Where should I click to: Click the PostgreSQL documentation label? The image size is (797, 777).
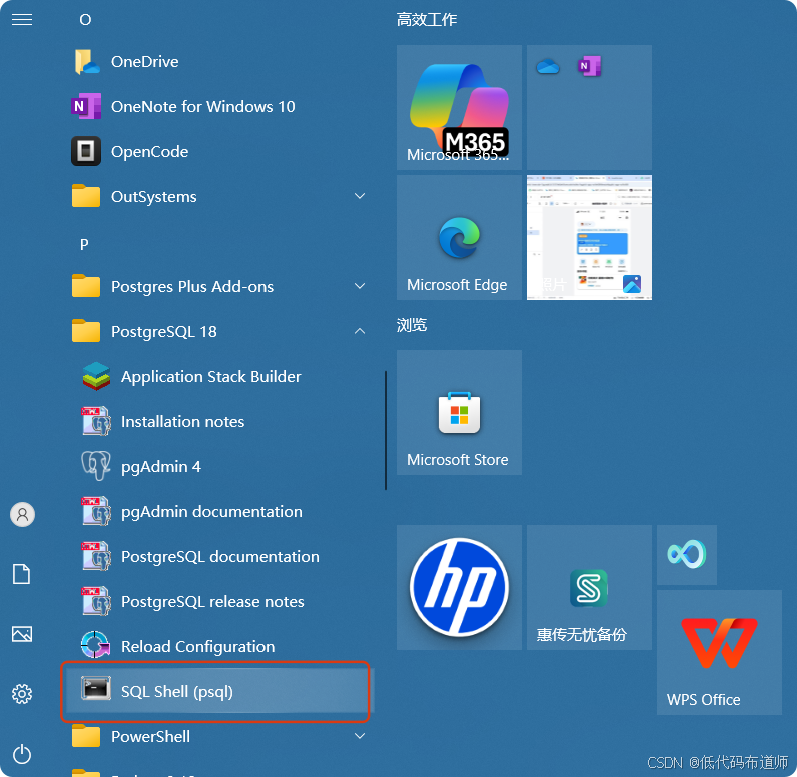point(220,556)
